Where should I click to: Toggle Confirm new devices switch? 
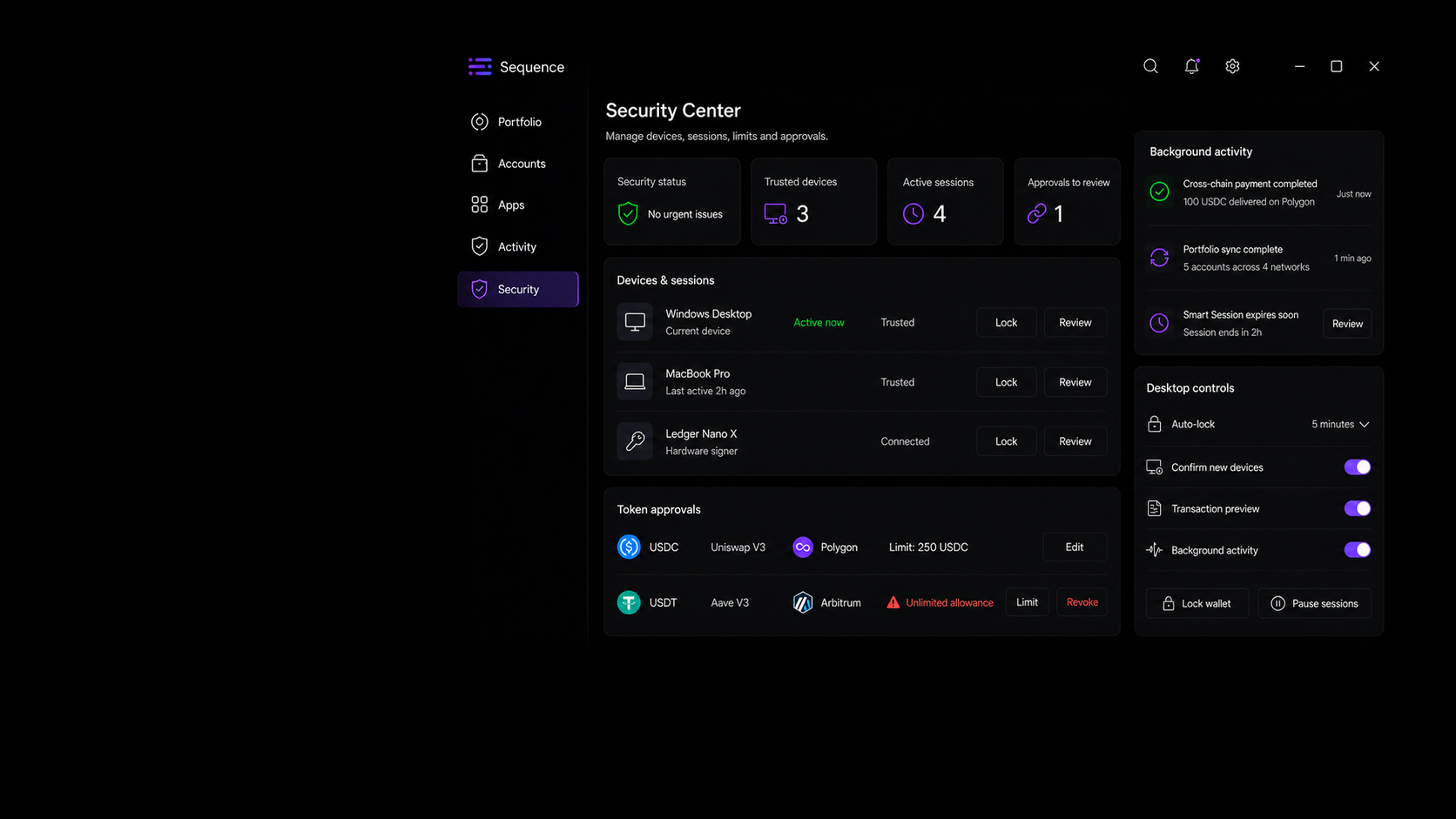1357,467
